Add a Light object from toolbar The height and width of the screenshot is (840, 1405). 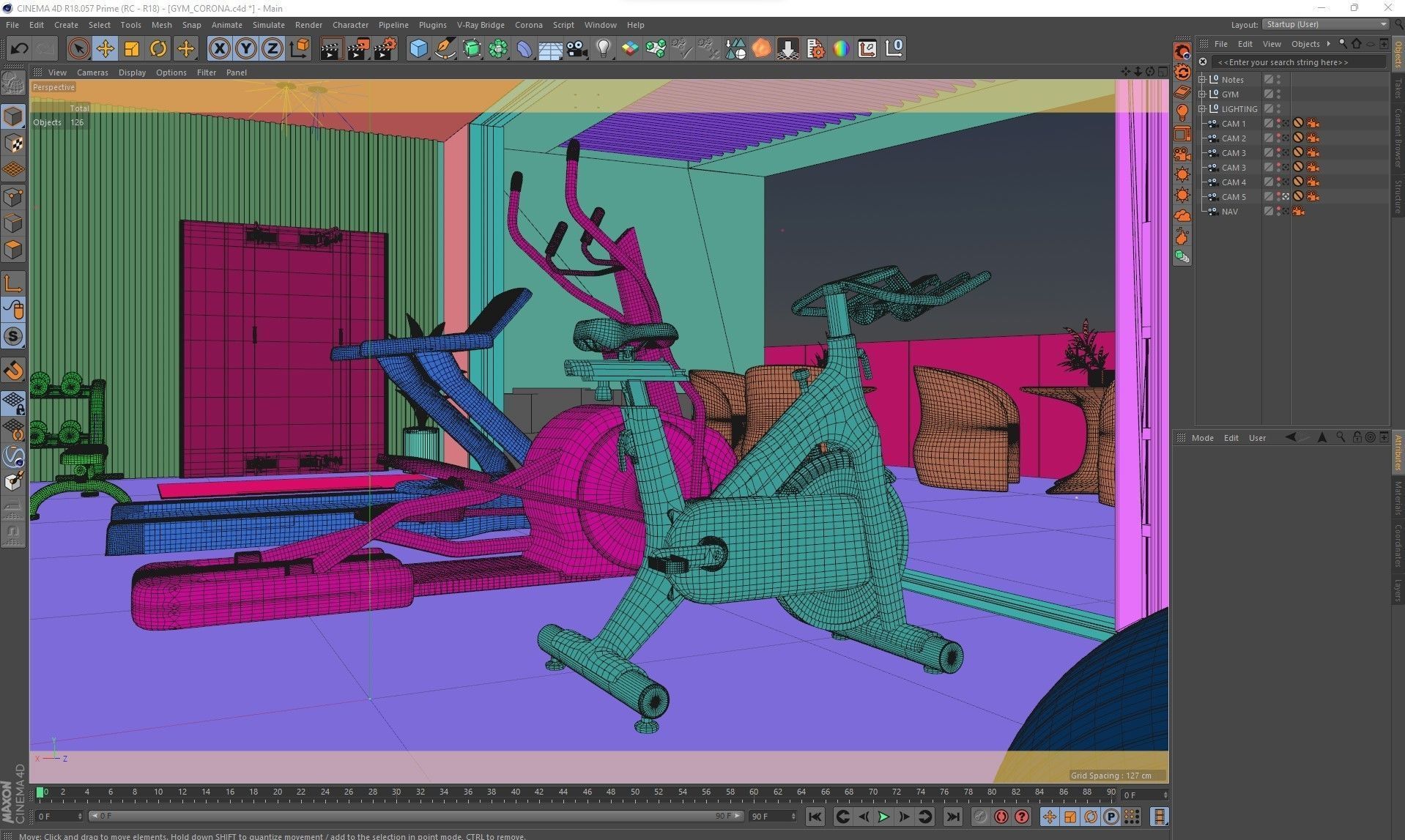[x=604, y=49]
